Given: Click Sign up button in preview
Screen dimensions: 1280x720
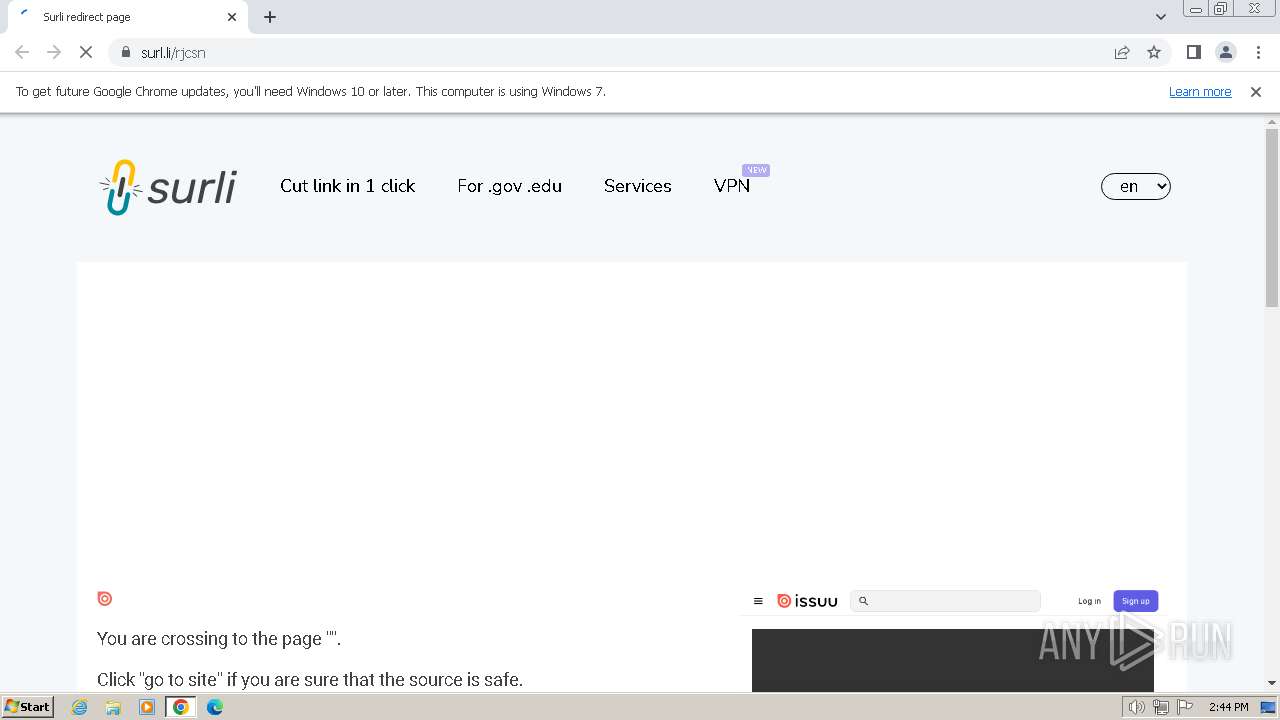Looking at the screenshot, I should 1136,601.
